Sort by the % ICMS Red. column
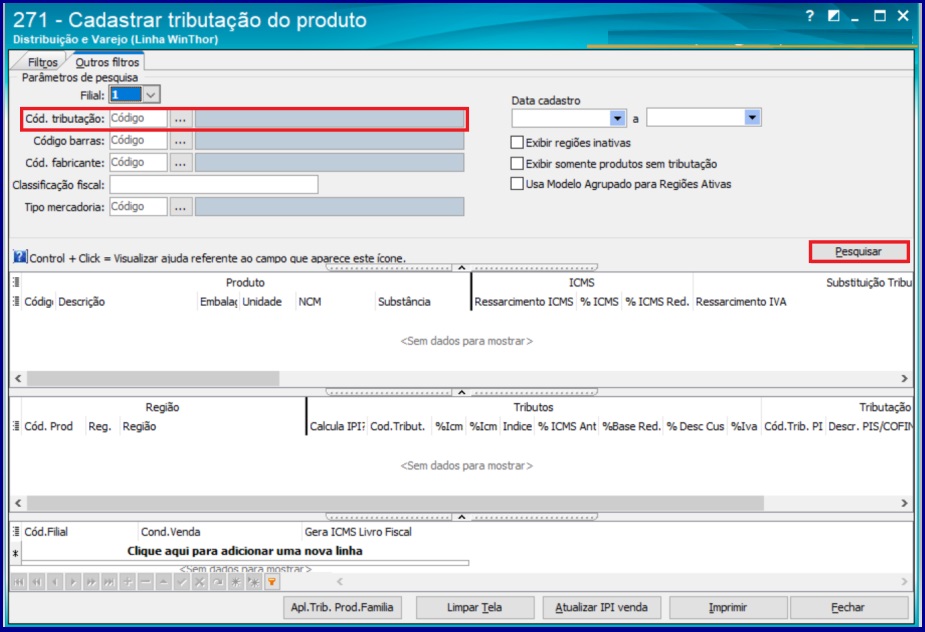Image resolution: width=925 pixels, height=632 pixels. (x=657, y=302)
